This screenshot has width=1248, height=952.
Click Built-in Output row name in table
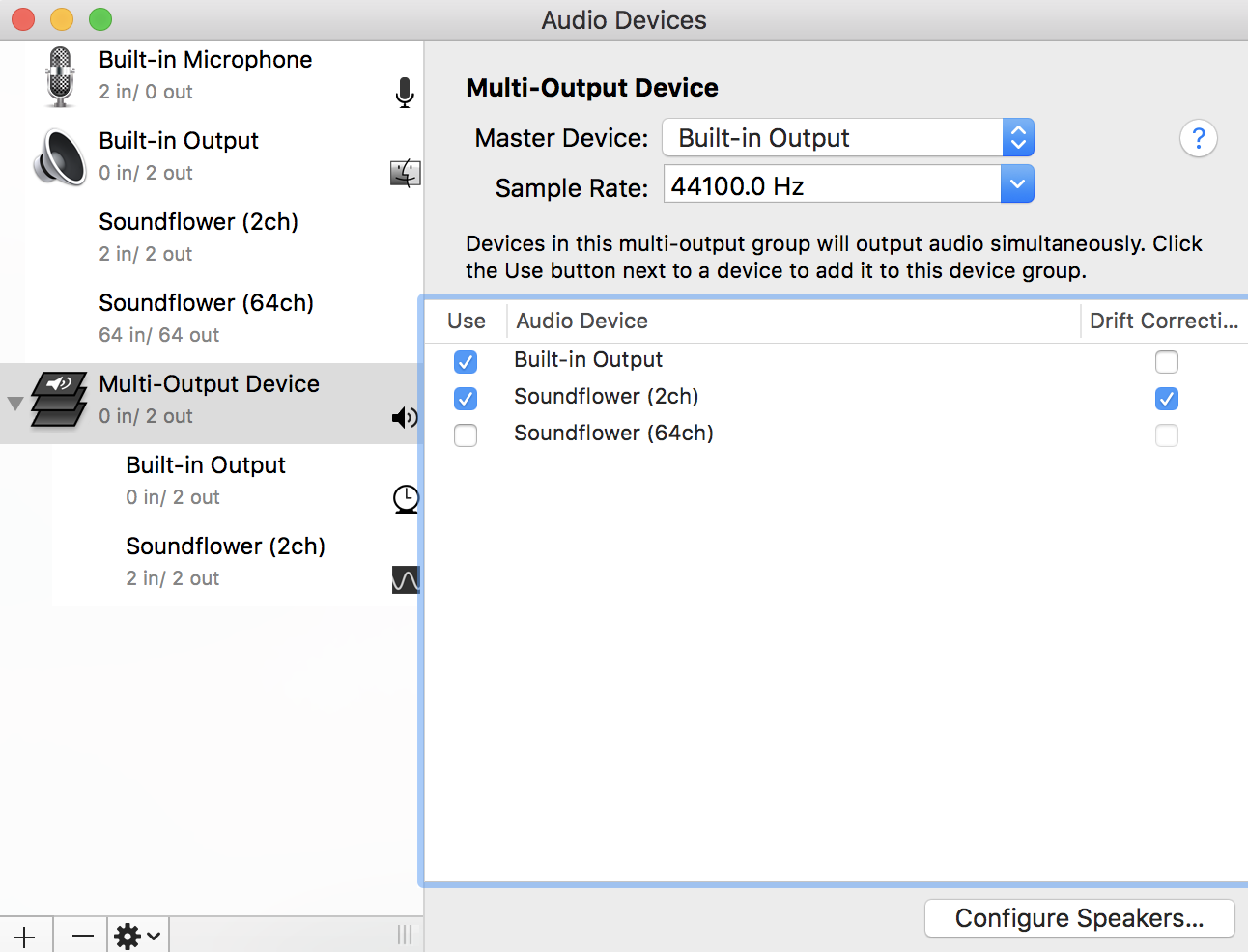pyautogui.click(x=588, y=360)
